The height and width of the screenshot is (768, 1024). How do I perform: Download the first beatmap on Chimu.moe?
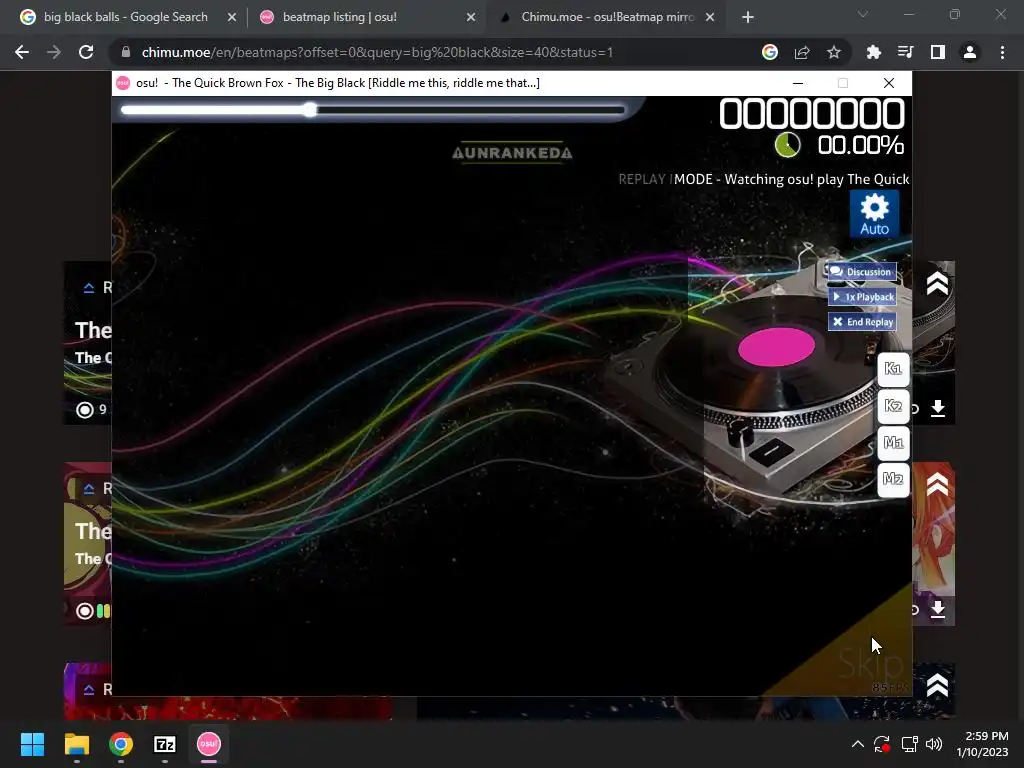pyautogui.click(x=938, y=408)
